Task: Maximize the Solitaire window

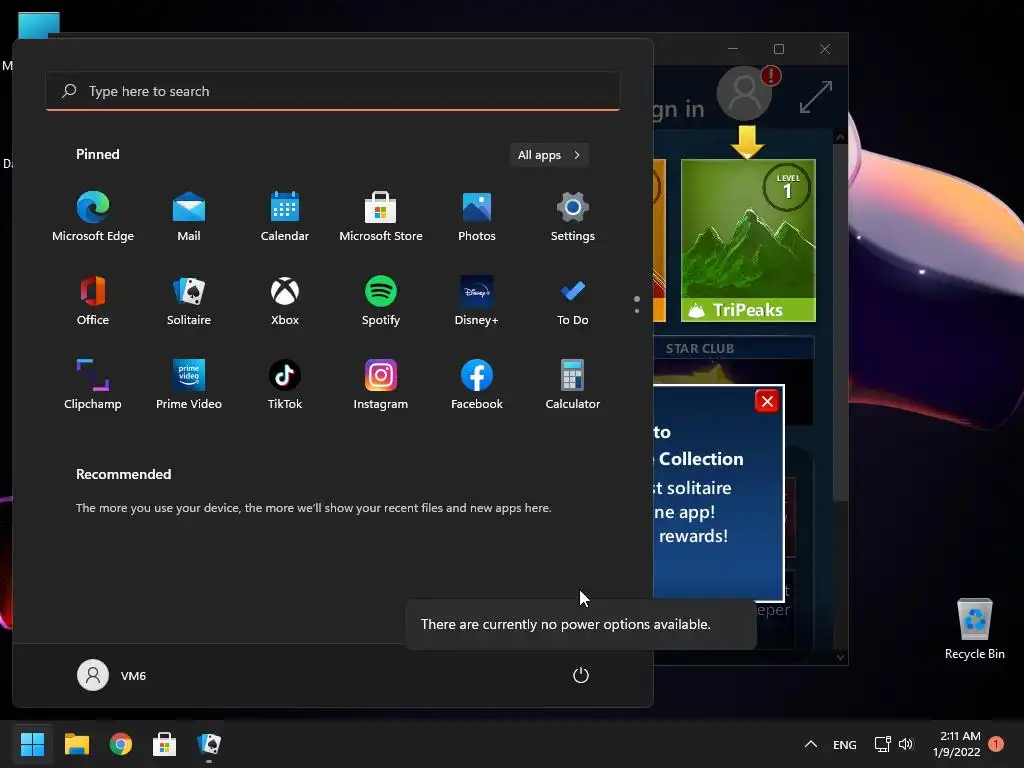Action: [x=778, y=49]
